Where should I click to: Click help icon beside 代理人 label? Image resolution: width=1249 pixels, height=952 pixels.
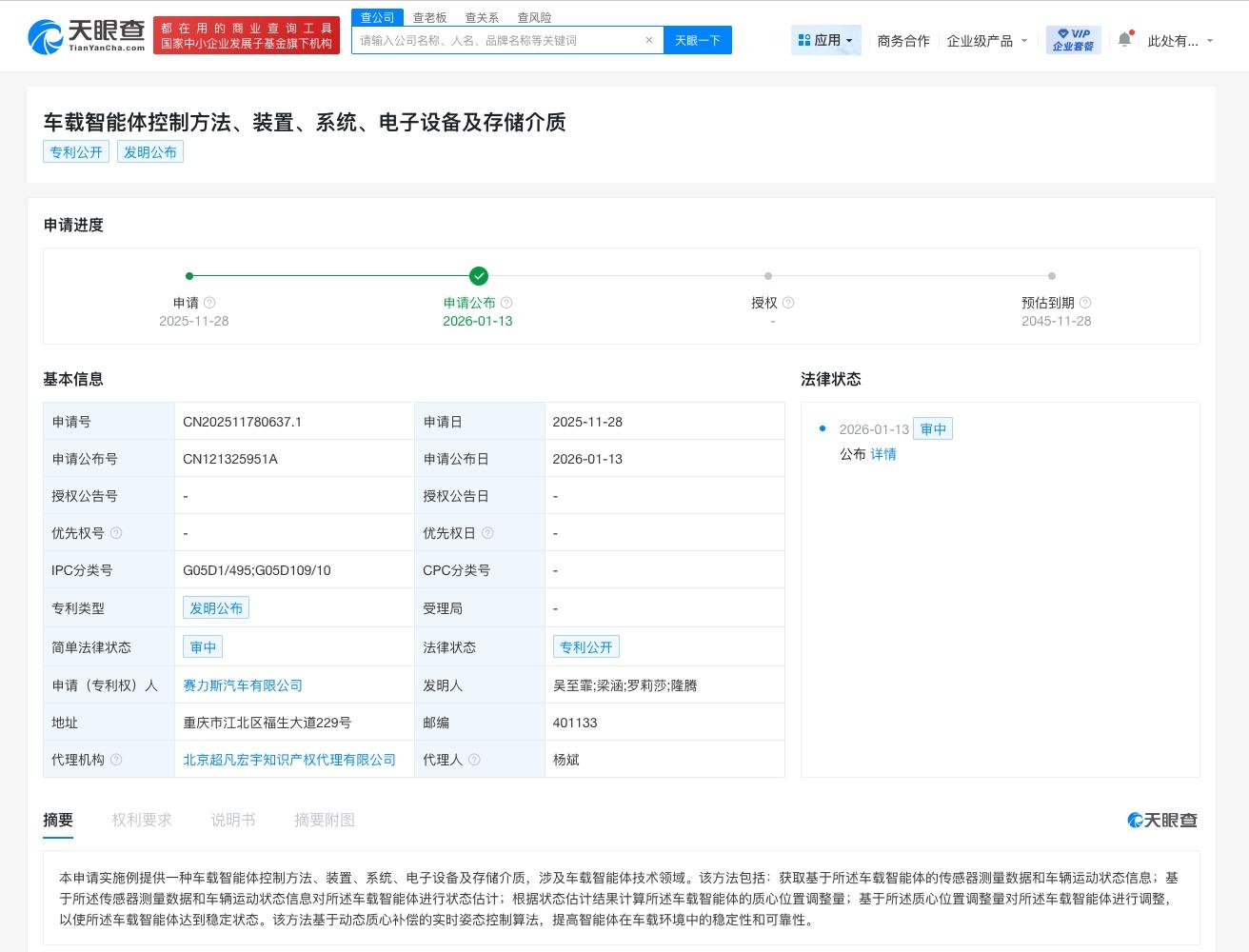pyautogui.click(x=474, y=760)
